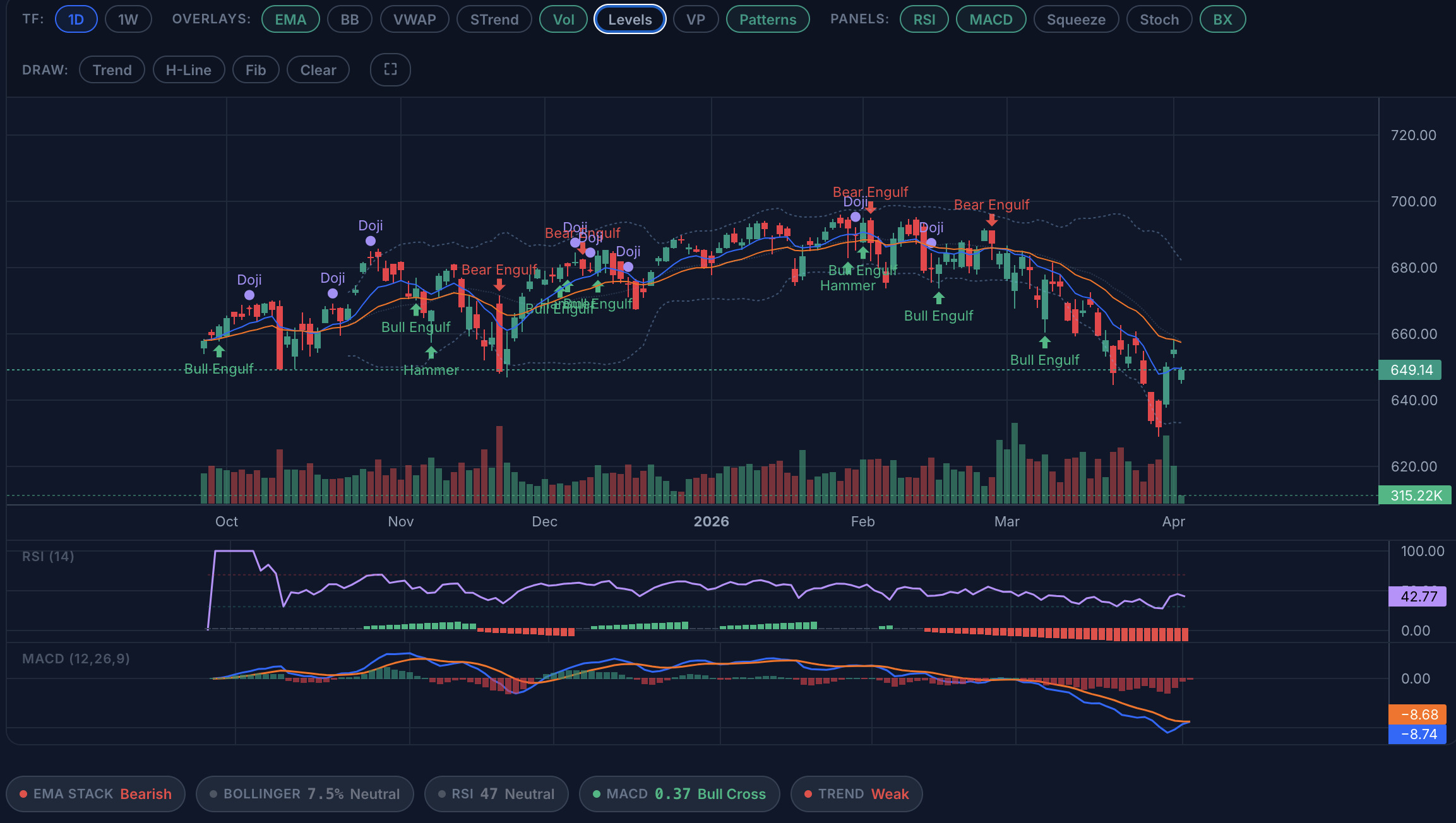Enable the Squeeze panel
This screenshot has height=823, width=1456.
1077,20
